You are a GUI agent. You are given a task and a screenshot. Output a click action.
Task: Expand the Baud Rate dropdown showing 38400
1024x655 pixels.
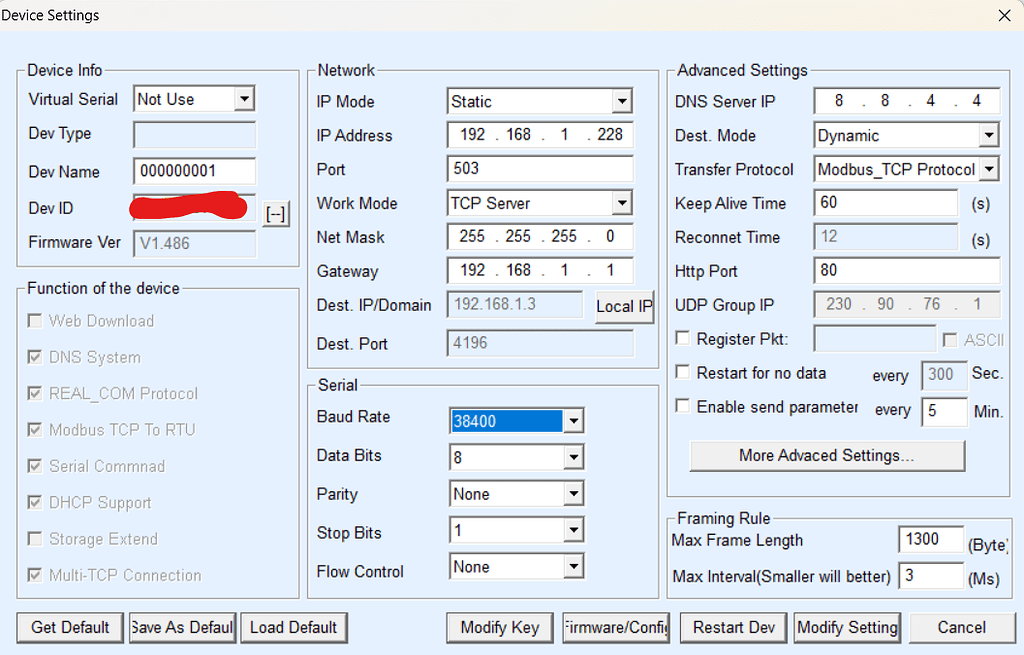coord(574,420)
